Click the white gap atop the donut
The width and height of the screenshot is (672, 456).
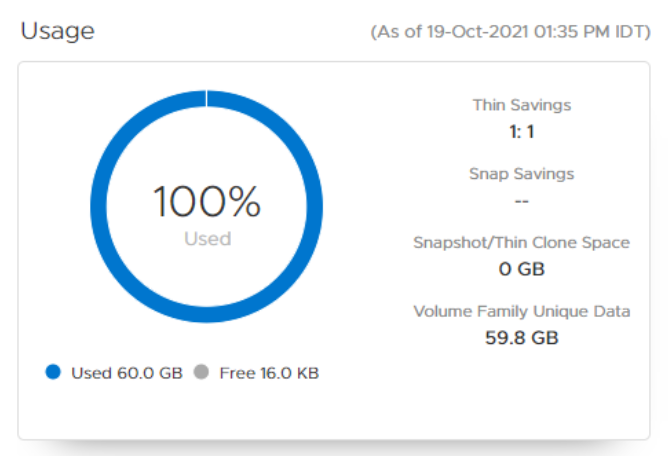207,97
